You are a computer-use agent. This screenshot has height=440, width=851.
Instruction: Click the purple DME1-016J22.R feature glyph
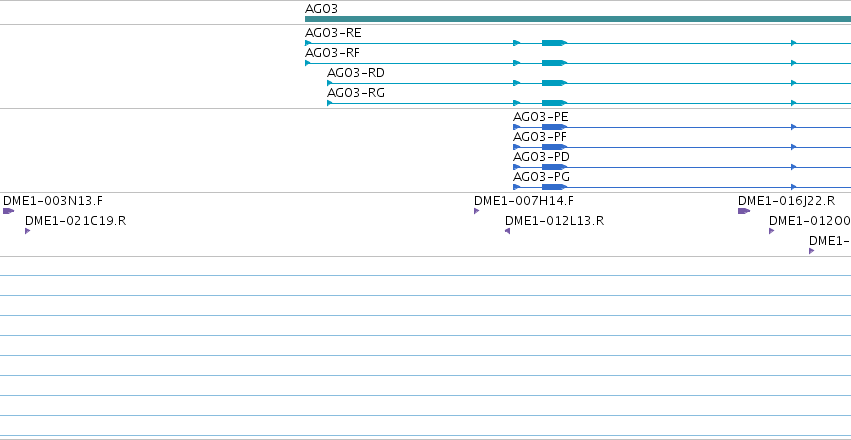[x=744, y=211]
